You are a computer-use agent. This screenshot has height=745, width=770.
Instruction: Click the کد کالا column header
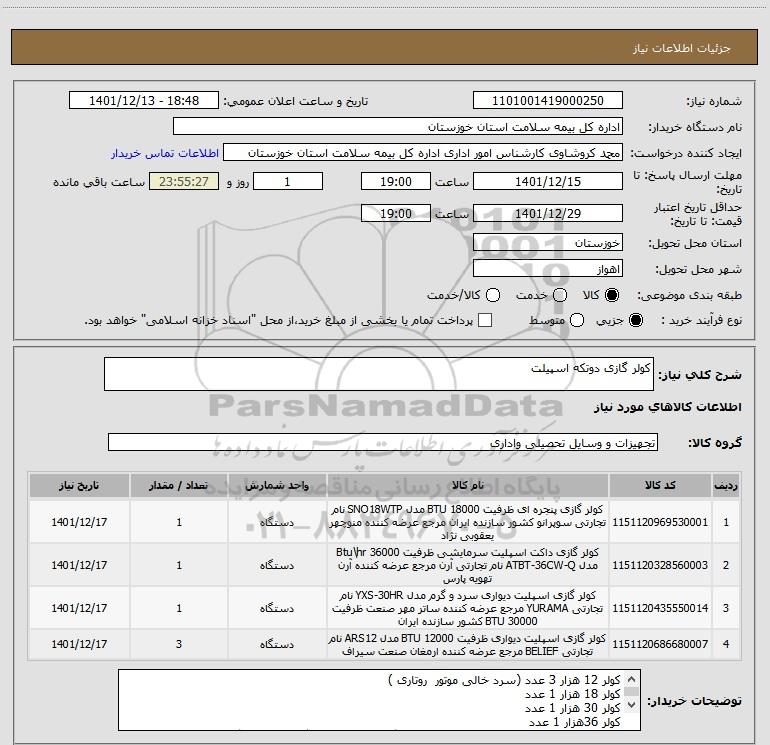click(660, 485)
